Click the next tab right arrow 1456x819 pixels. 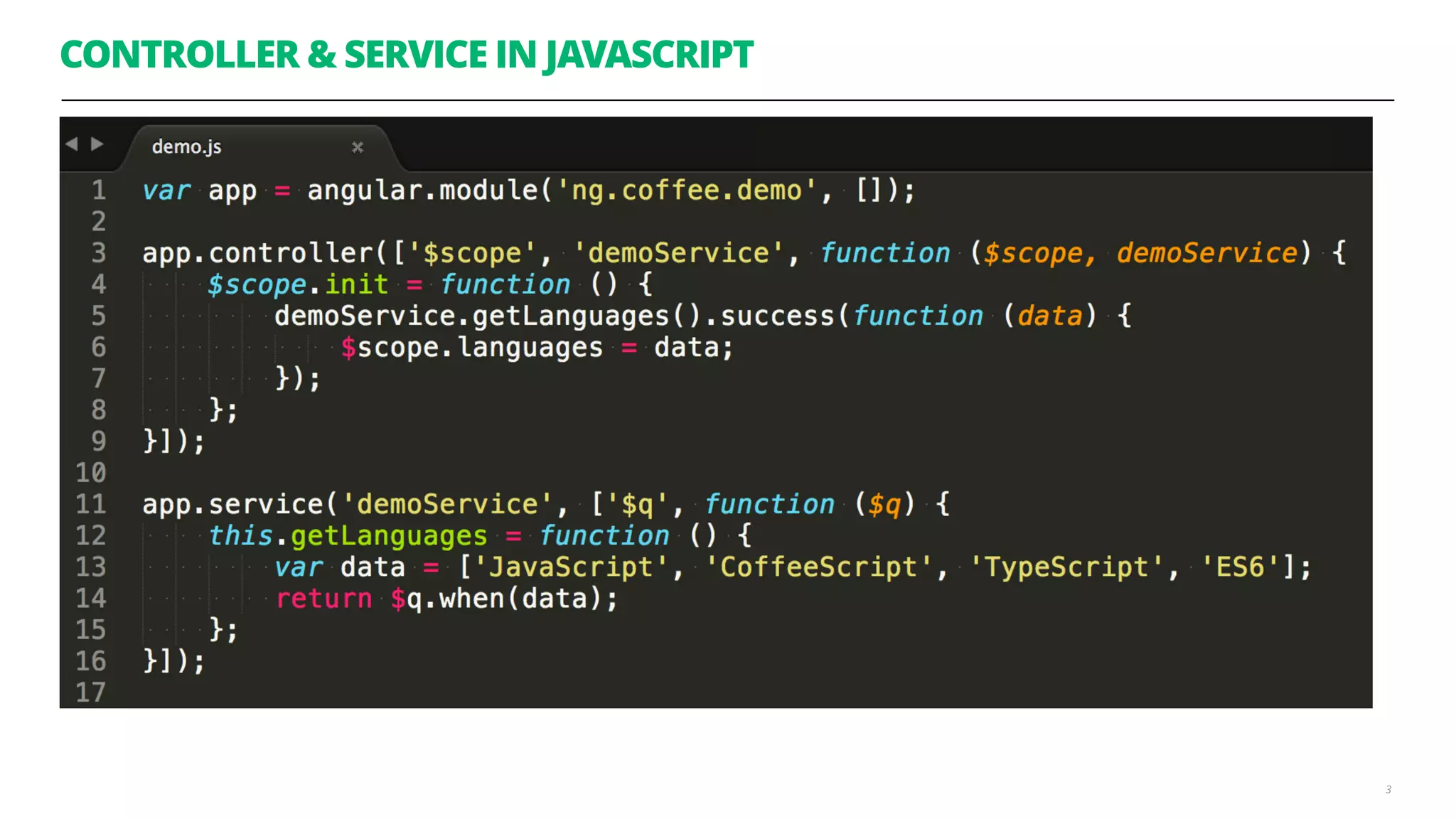point(97,144)
